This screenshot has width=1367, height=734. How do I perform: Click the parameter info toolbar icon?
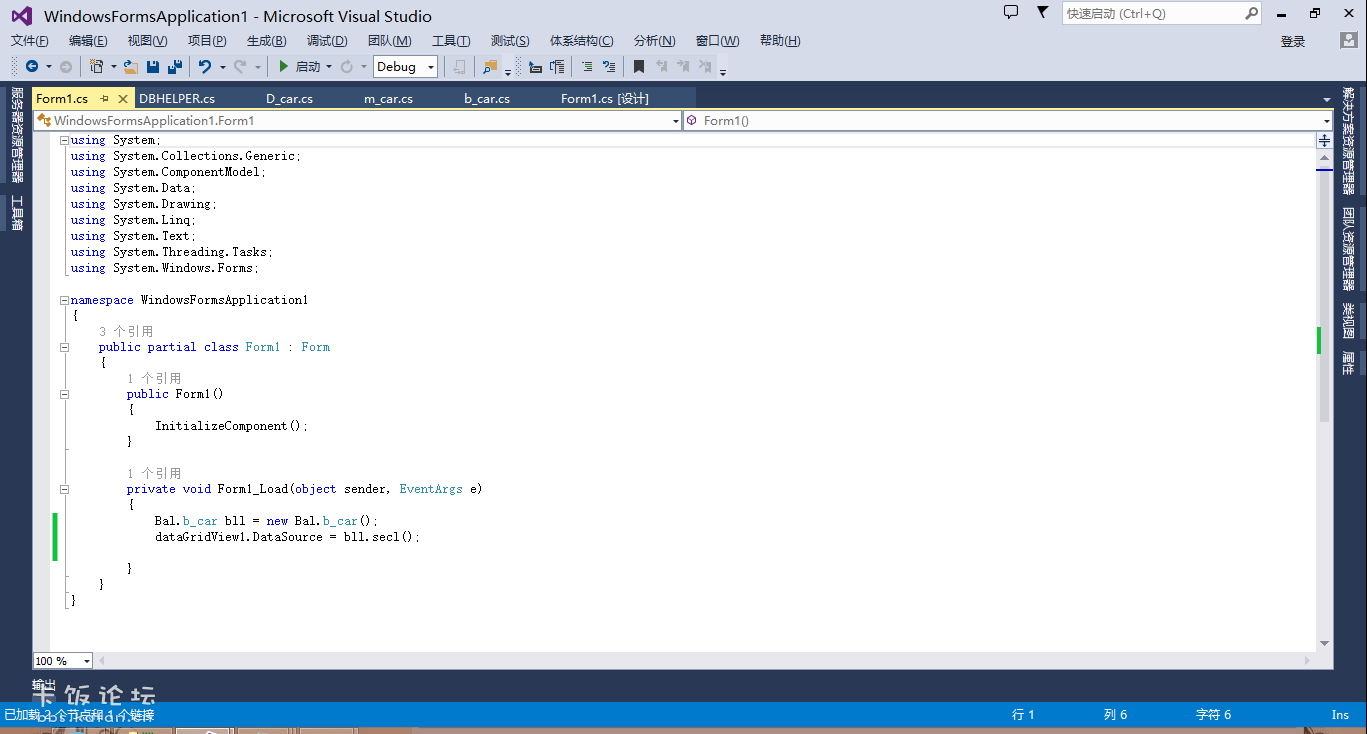(557, 67)
